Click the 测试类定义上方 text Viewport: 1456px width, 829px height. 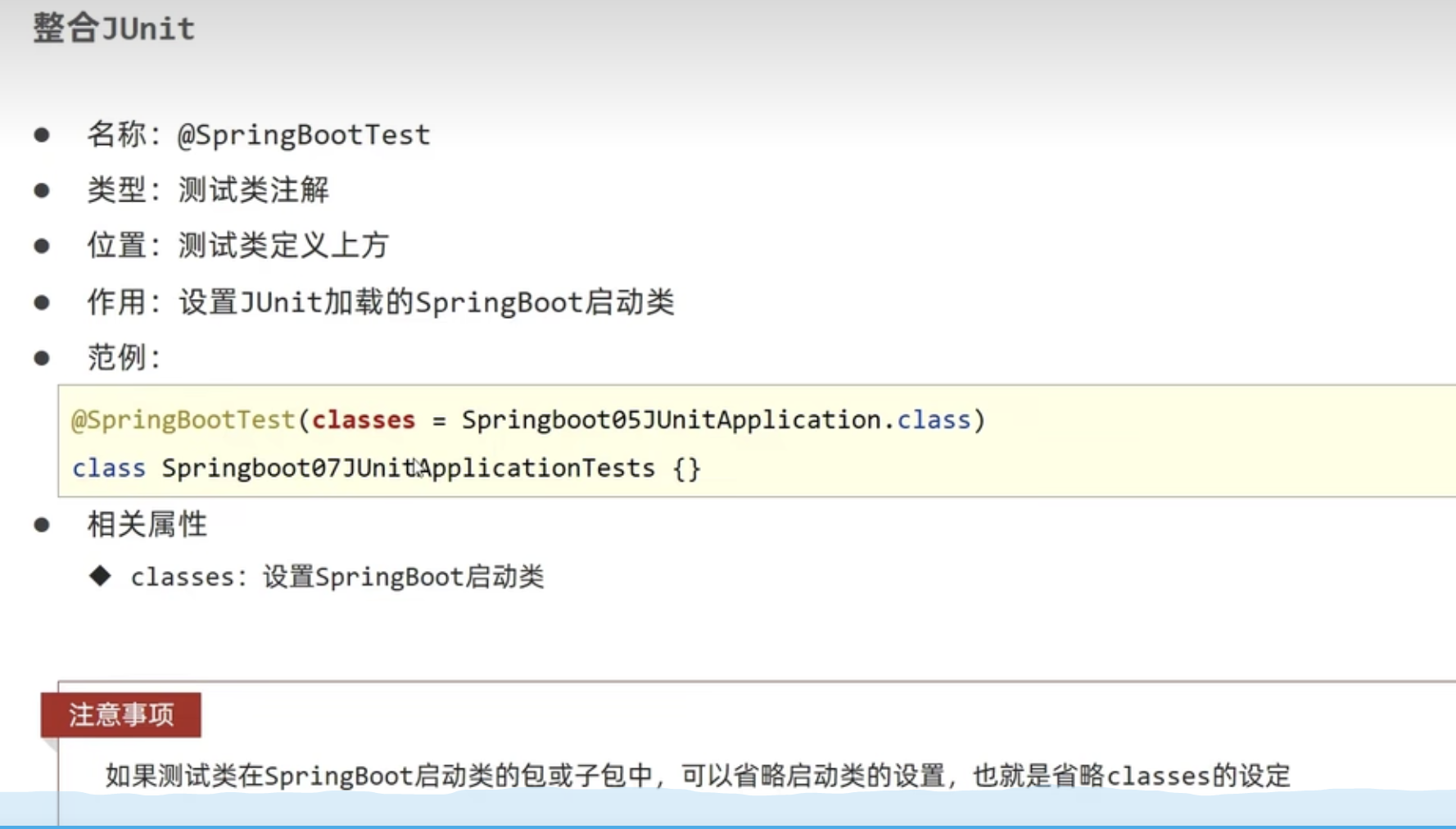point(283,246)
